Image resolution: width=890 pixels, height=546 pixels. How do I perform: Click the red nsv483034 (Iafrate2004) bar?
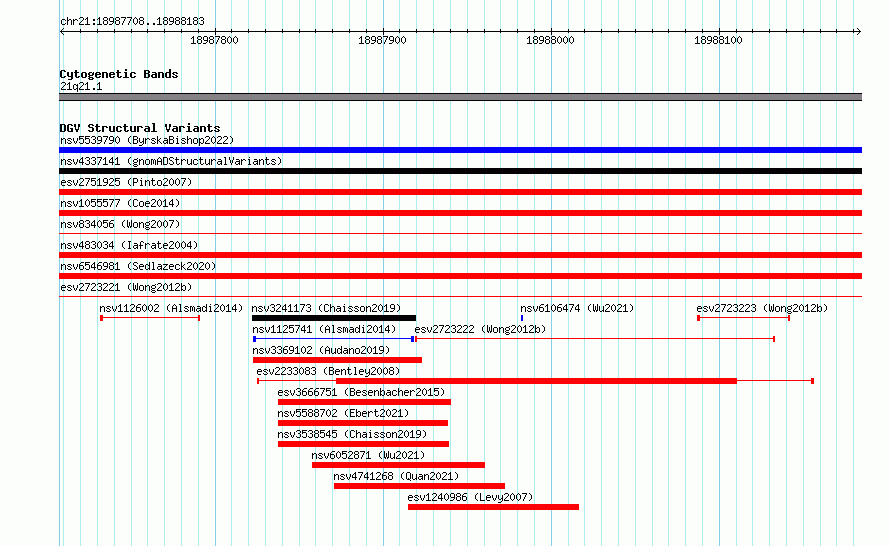click(x=460, y=255)
